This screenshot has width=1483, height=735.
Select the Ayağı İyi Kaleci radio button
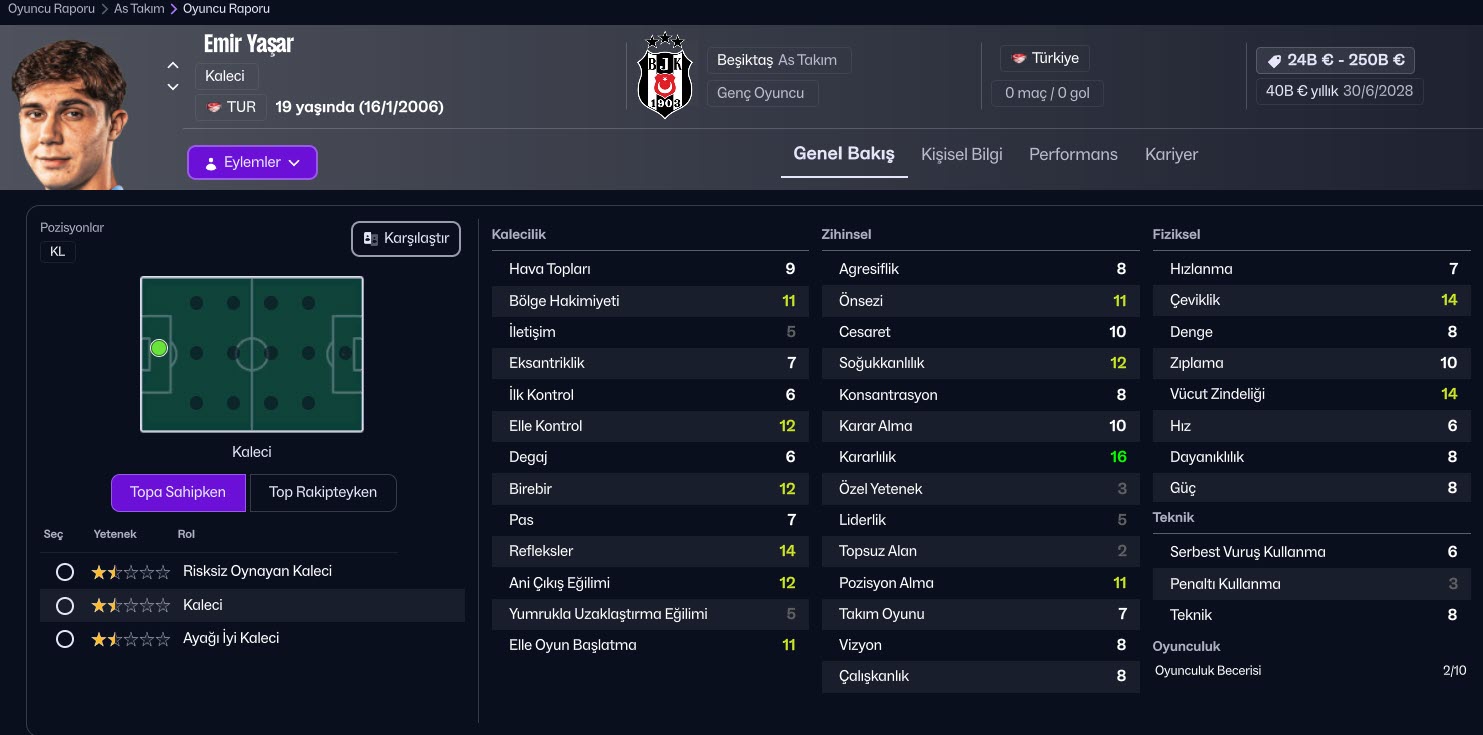65,639
